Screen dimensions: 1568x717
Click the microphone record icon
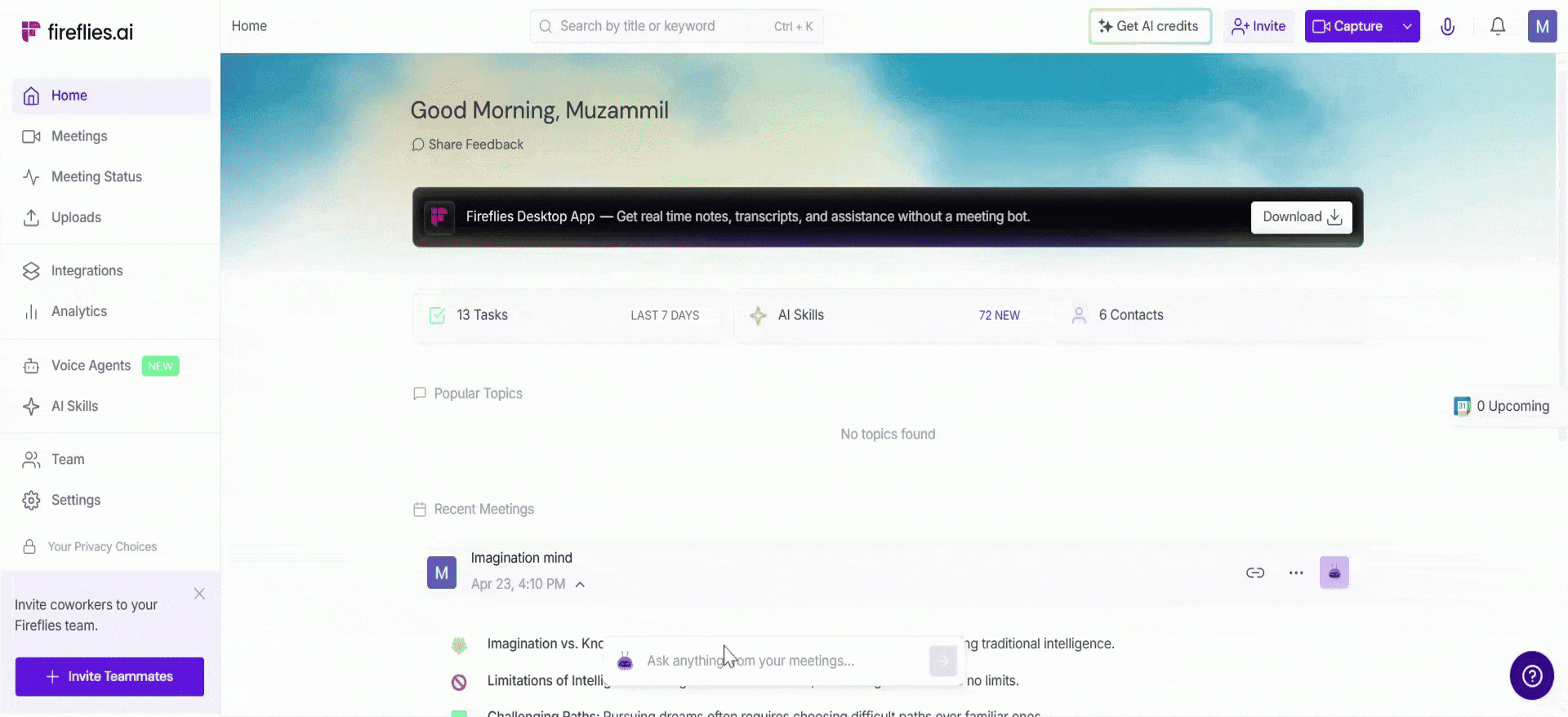tap(1448, 26)
